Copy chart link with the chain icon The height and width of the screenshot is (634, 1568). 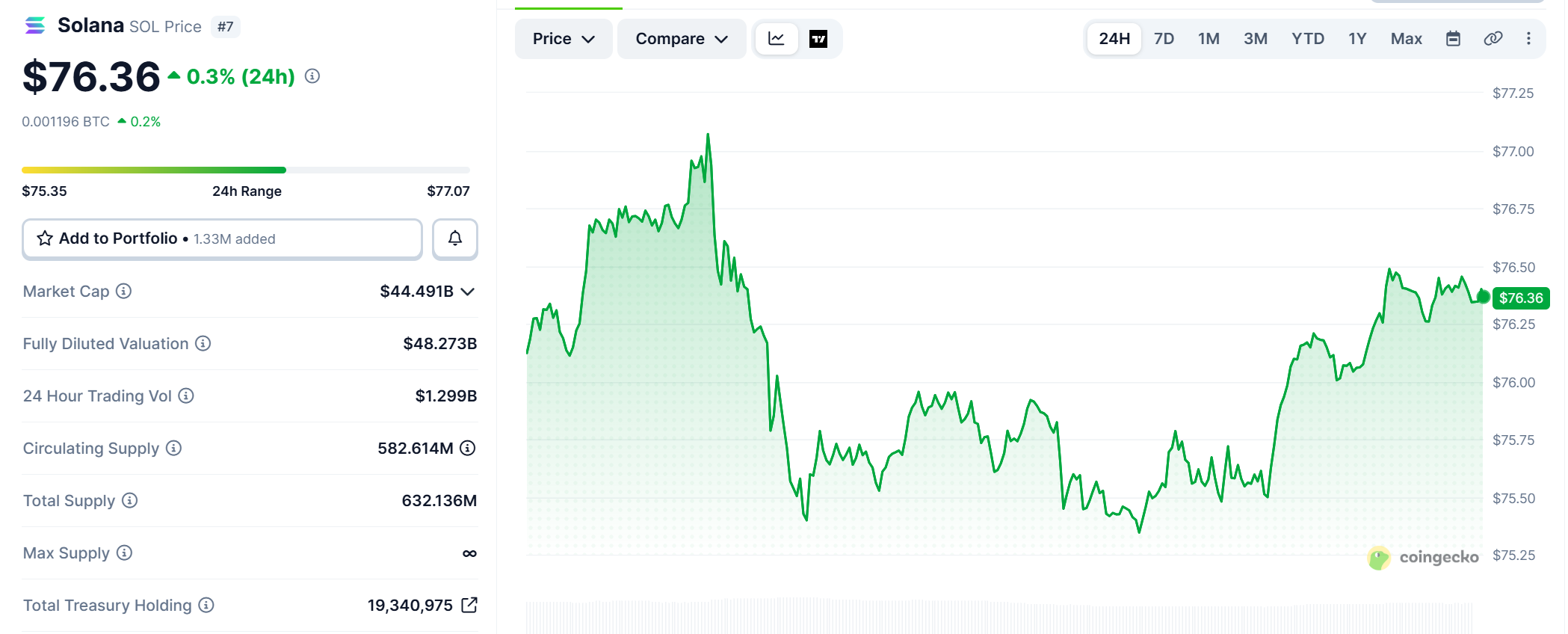pos(1493,39)
